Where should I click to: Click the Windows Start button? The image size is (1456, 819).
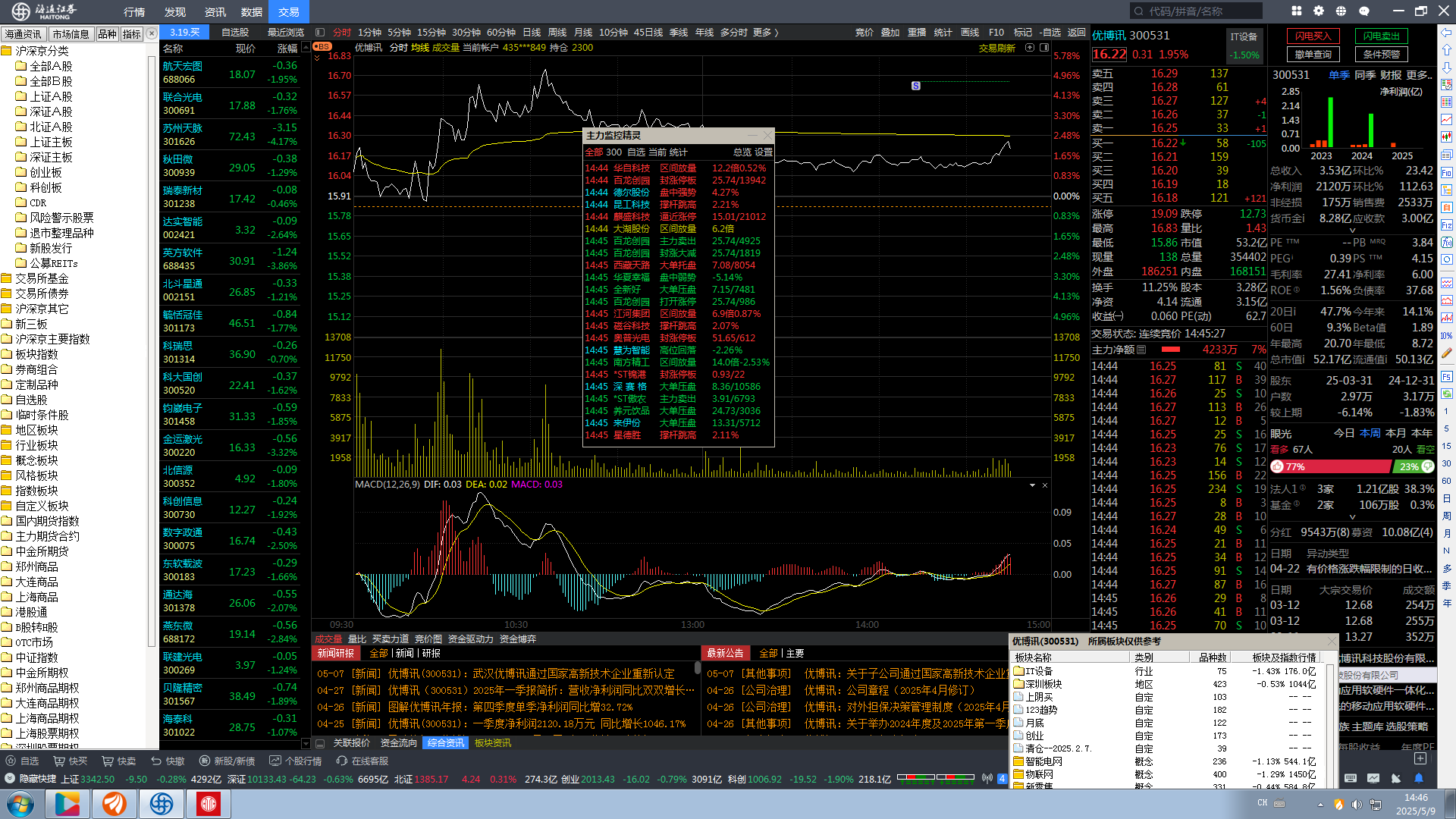20,804
